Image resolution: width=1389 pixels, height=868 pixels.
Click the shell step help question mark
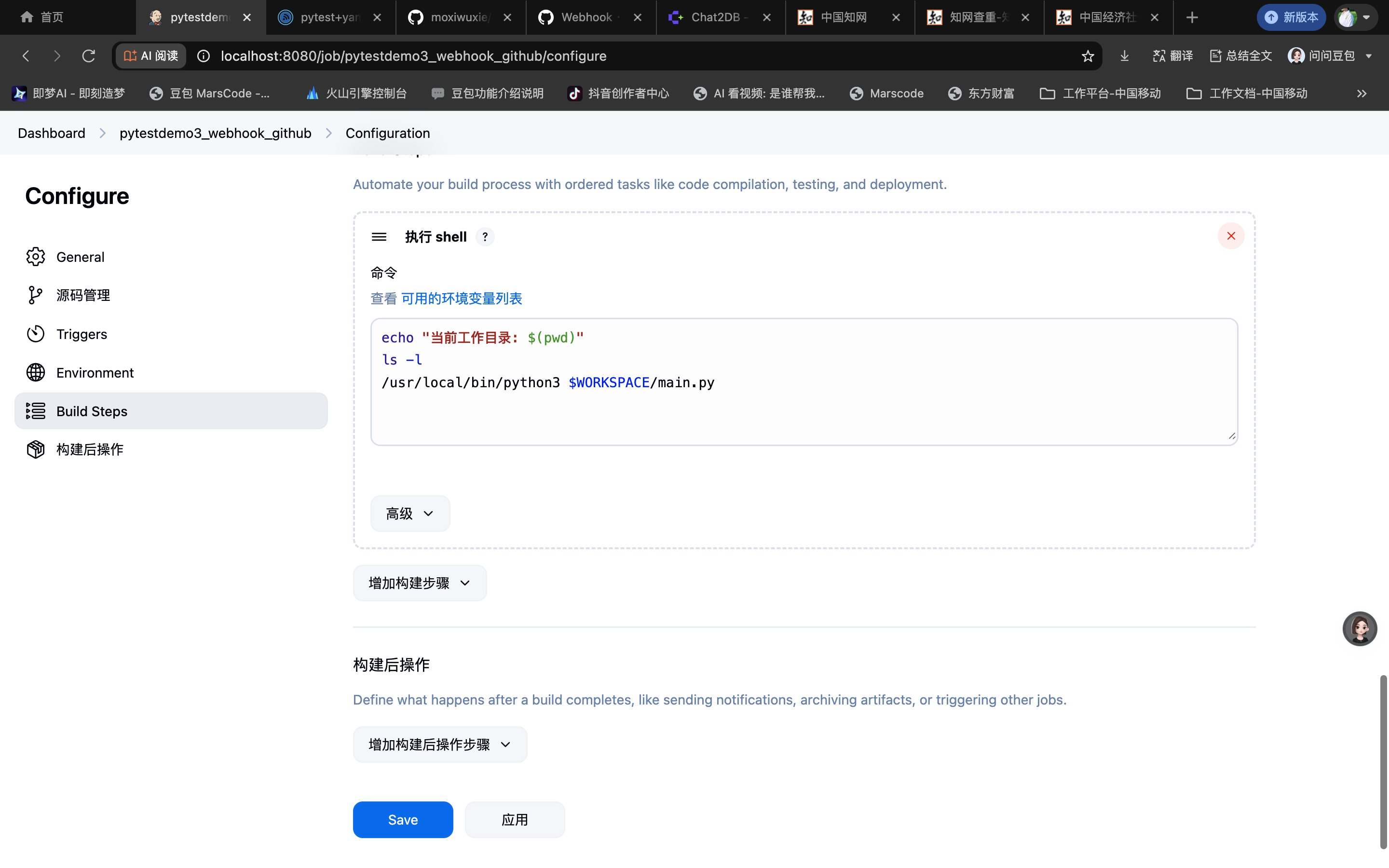pos(485,237)
